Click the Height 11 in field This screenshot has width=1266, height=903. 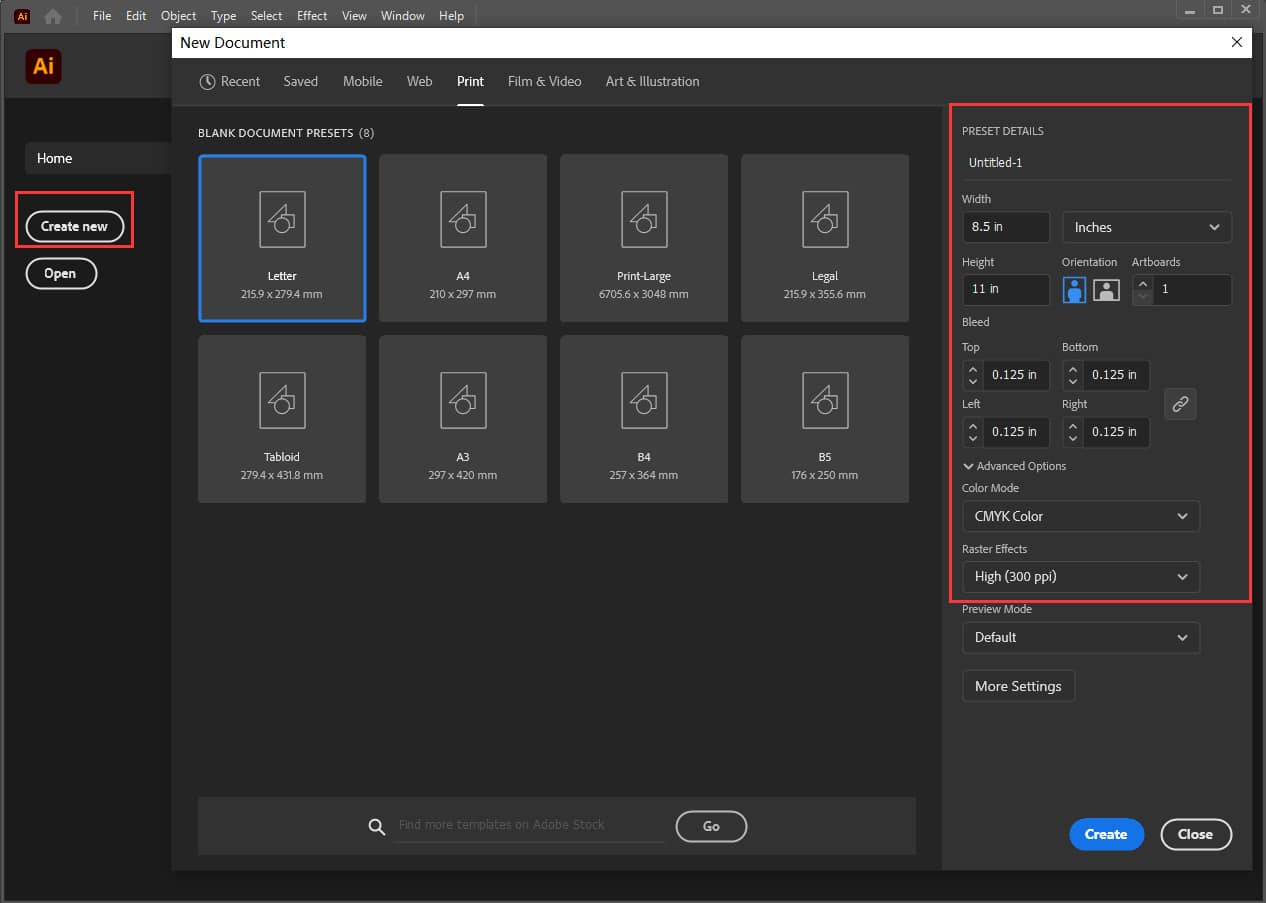click(1006, 289)
